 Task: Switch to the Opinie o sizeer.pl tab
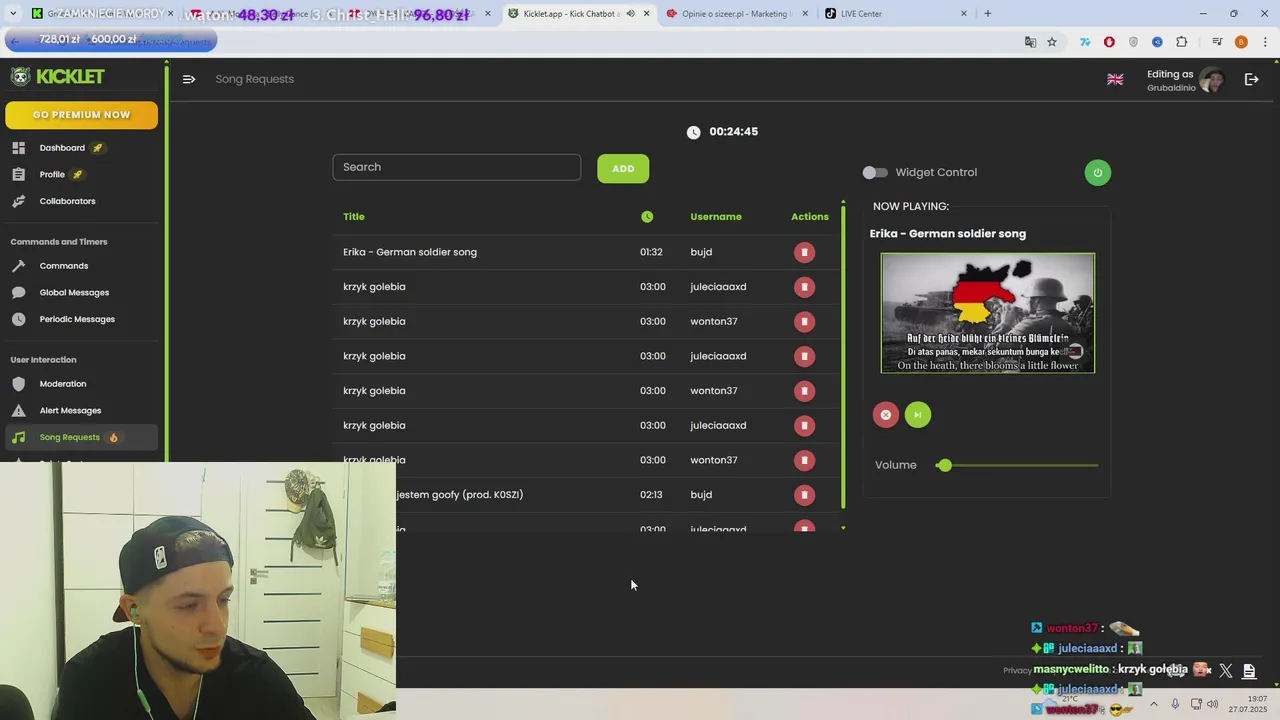pyautogui.click(x=736, y=14)
